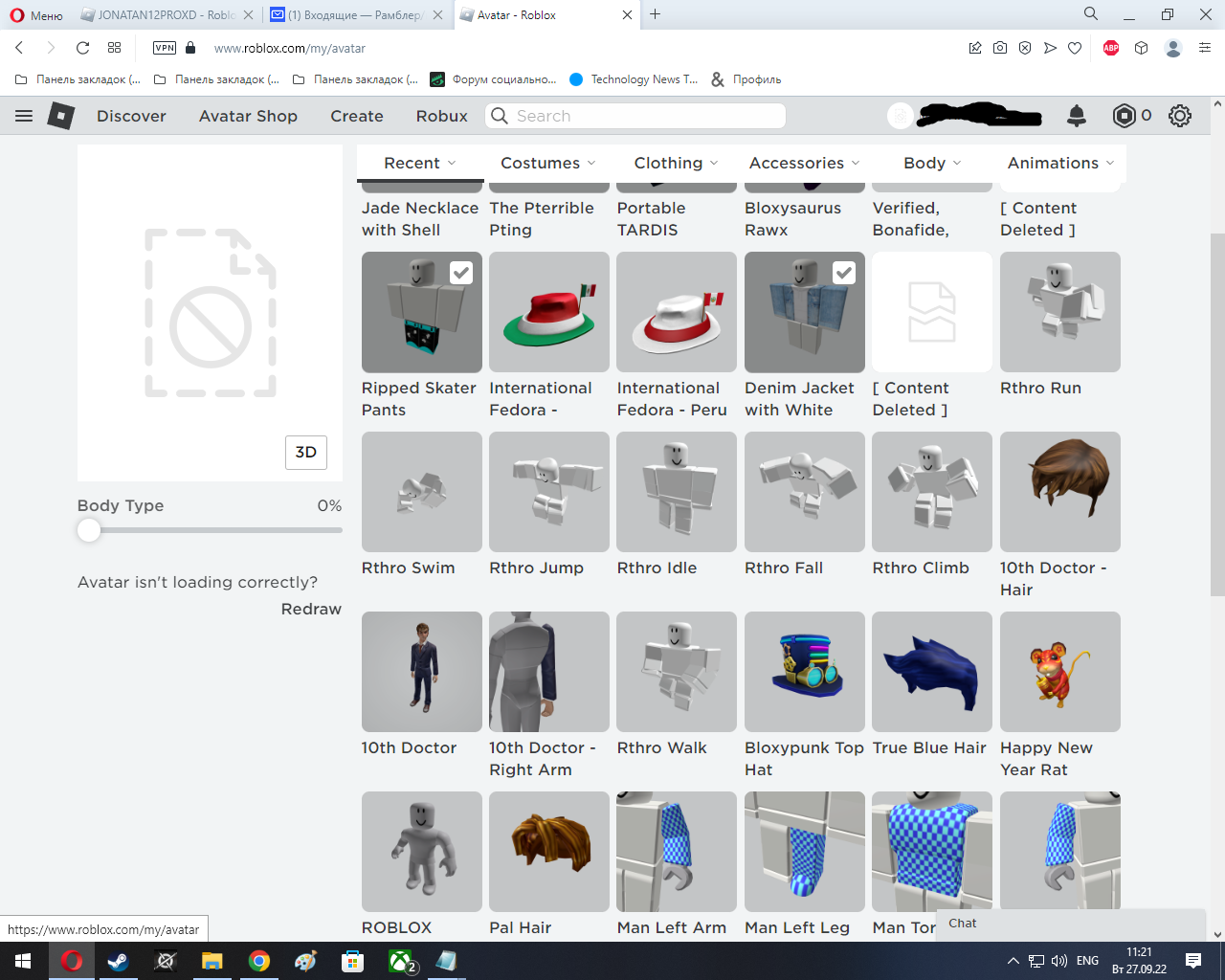Viewport: 1225px width, 980px height.
Task: Click Redraw to reload the avatar
Action: coord(311,609)
